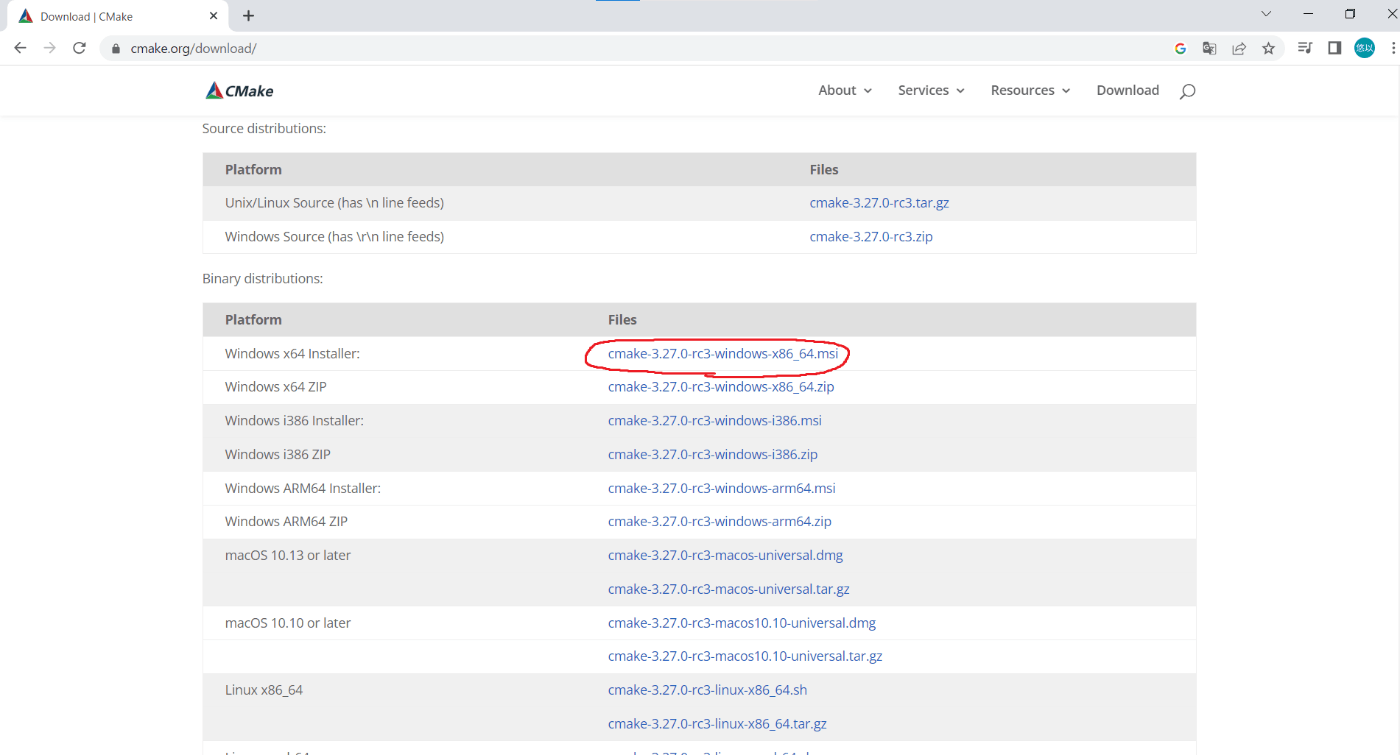Download cmake-3.27.0-rc3.tar.gz
Viewport: 1400px width, 755px height.
[x=879, y=202]
